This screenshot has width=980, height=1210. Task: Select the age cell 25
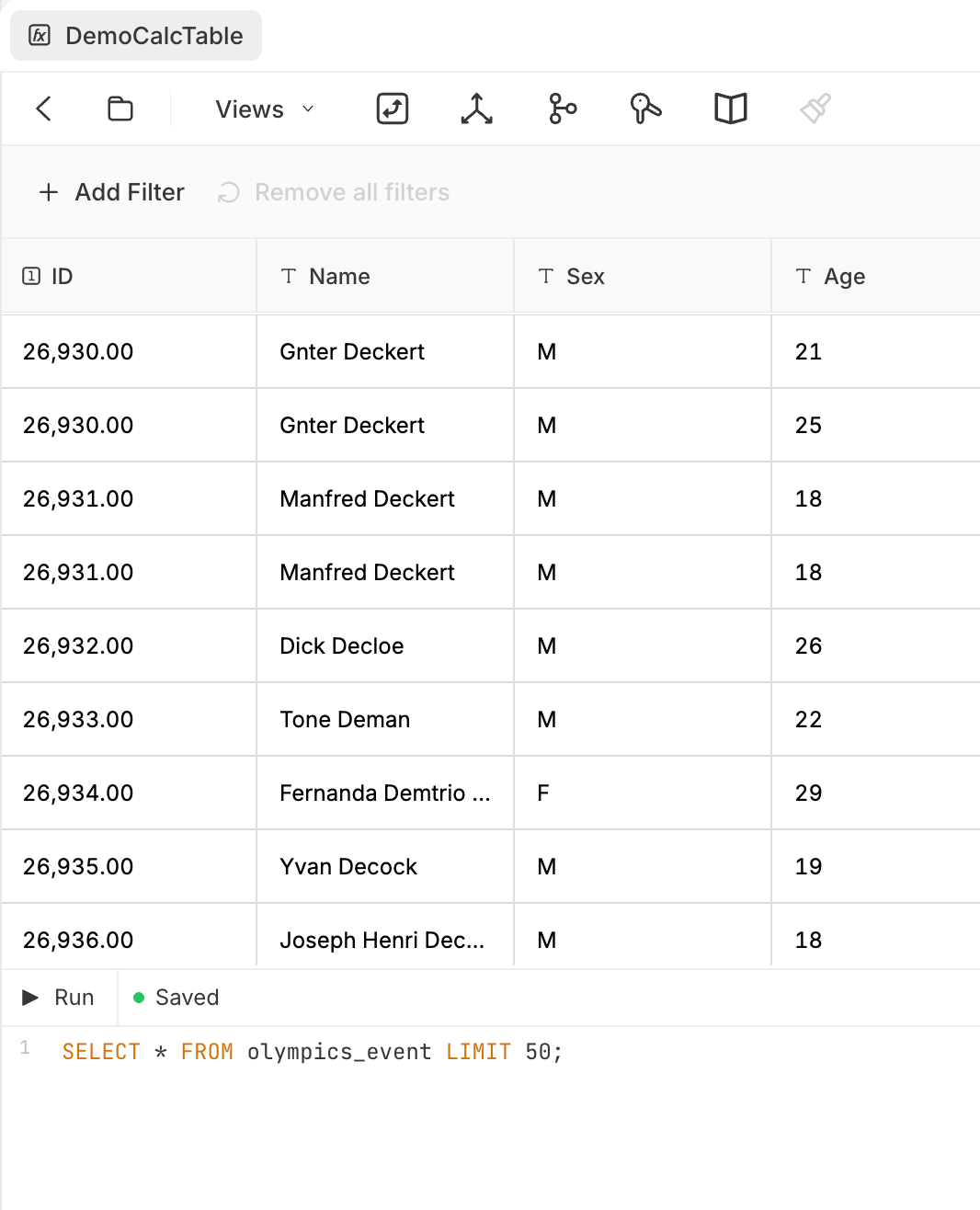[x=875, y=425]
